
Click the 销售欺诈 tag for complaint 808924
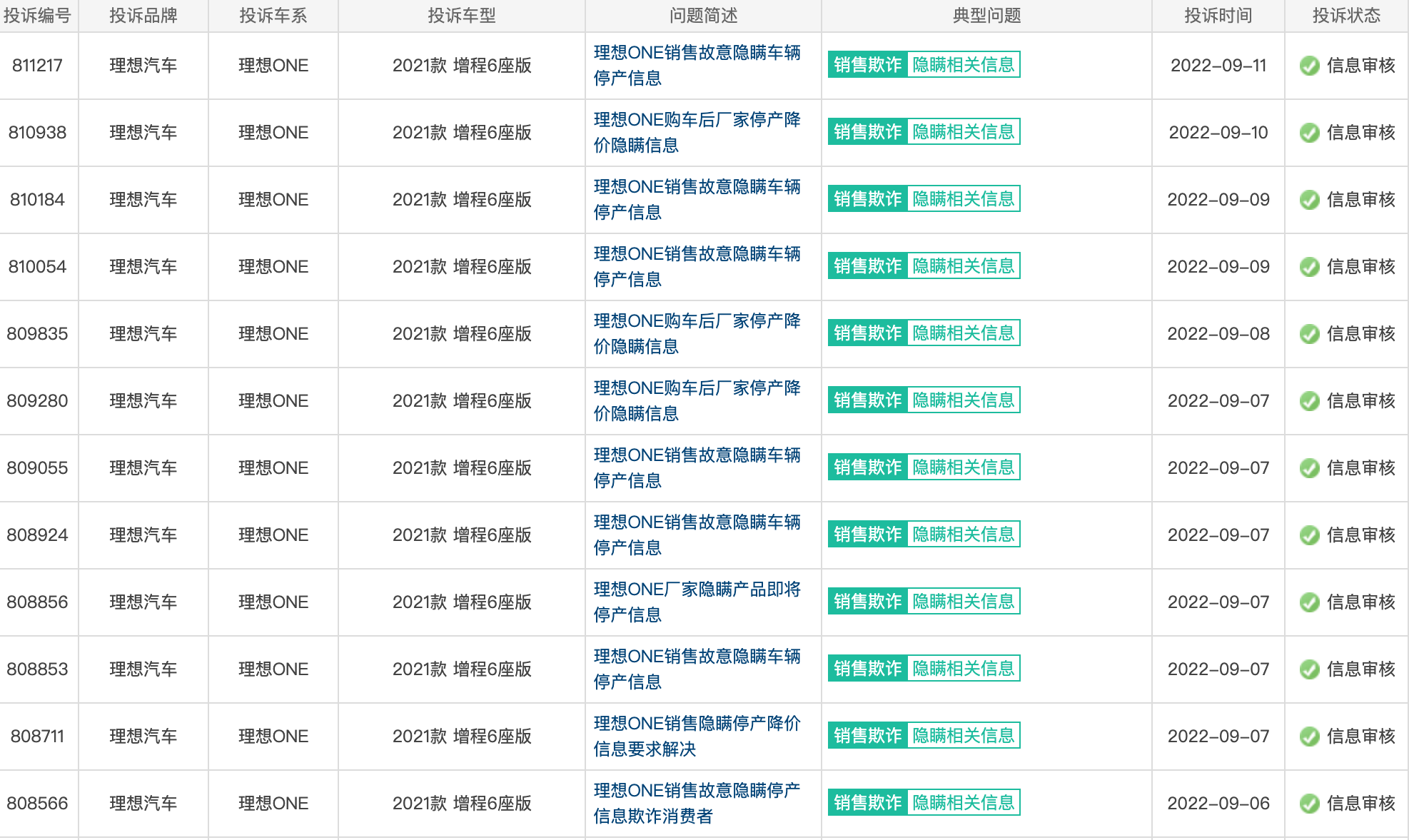(x=868, y=535)
